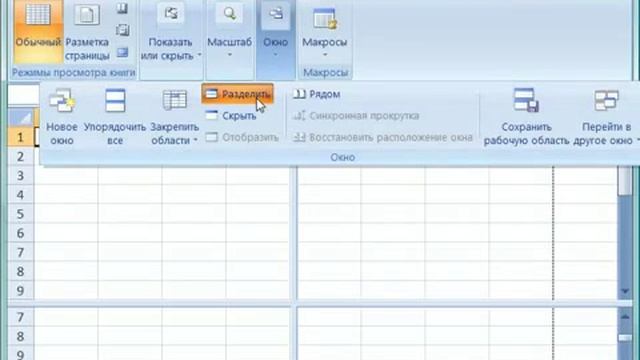Select row 7 header in lower pane
The width and height of the screenshot is (640, 360).
[x=20, y=317]
